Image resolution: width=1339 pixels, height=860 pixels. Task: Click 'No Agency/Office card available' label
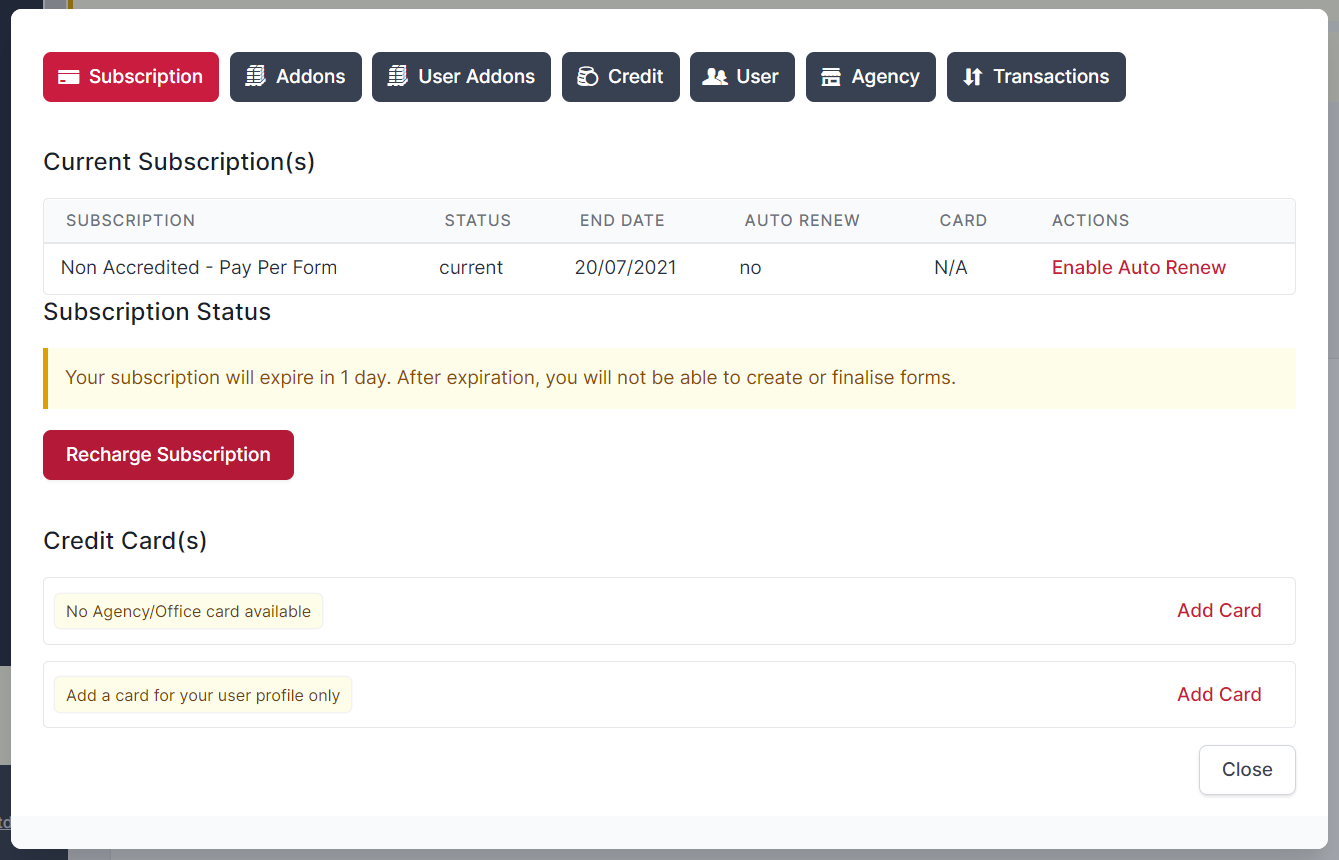coord(188,612)
